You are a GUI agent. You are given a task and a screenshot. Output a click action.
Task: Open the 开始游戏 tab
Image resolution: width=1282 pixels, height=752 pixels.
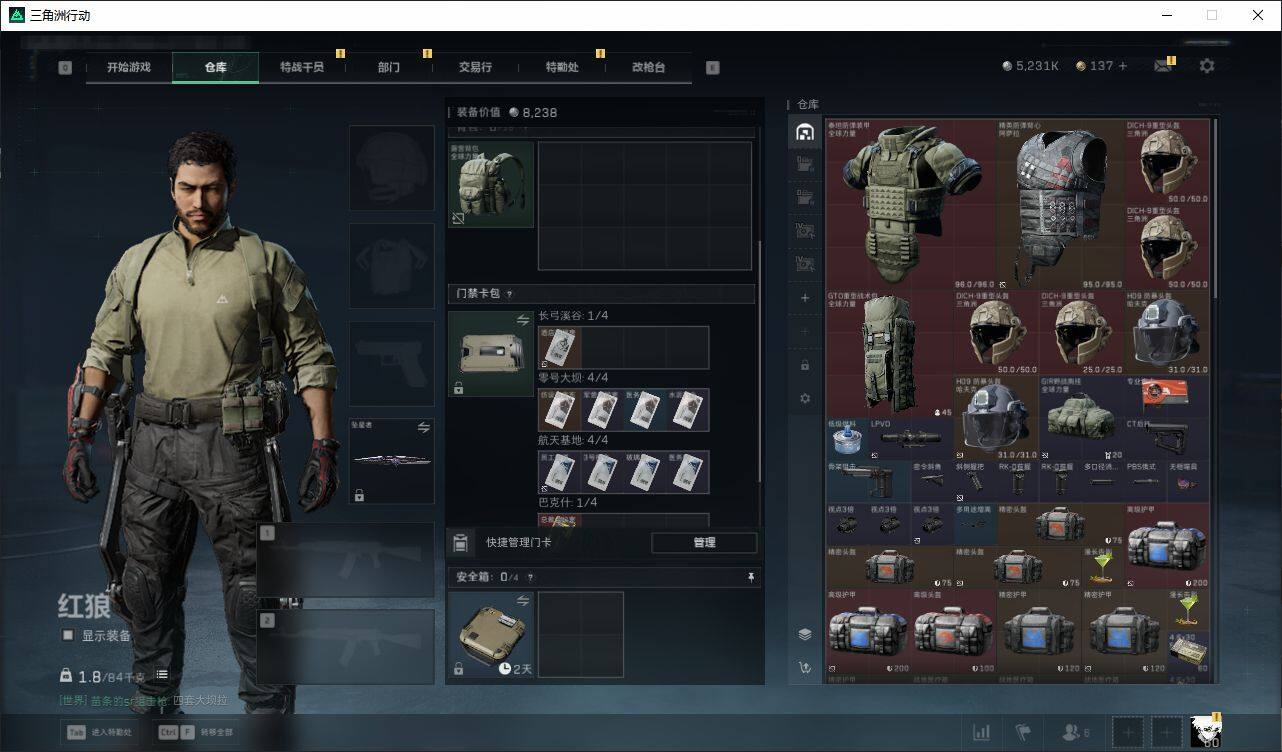(x=129, y=67)
